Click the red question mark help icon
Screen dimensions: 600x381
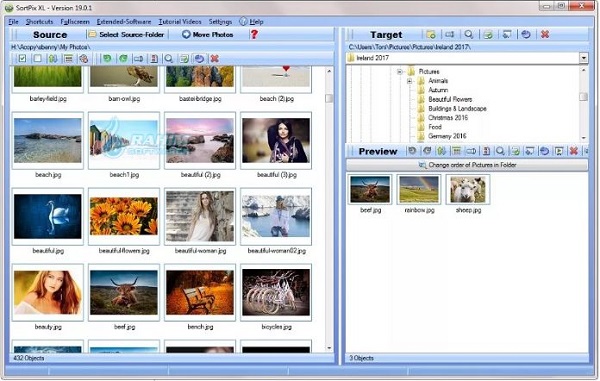pyautogui.click(x=254, y=34)
